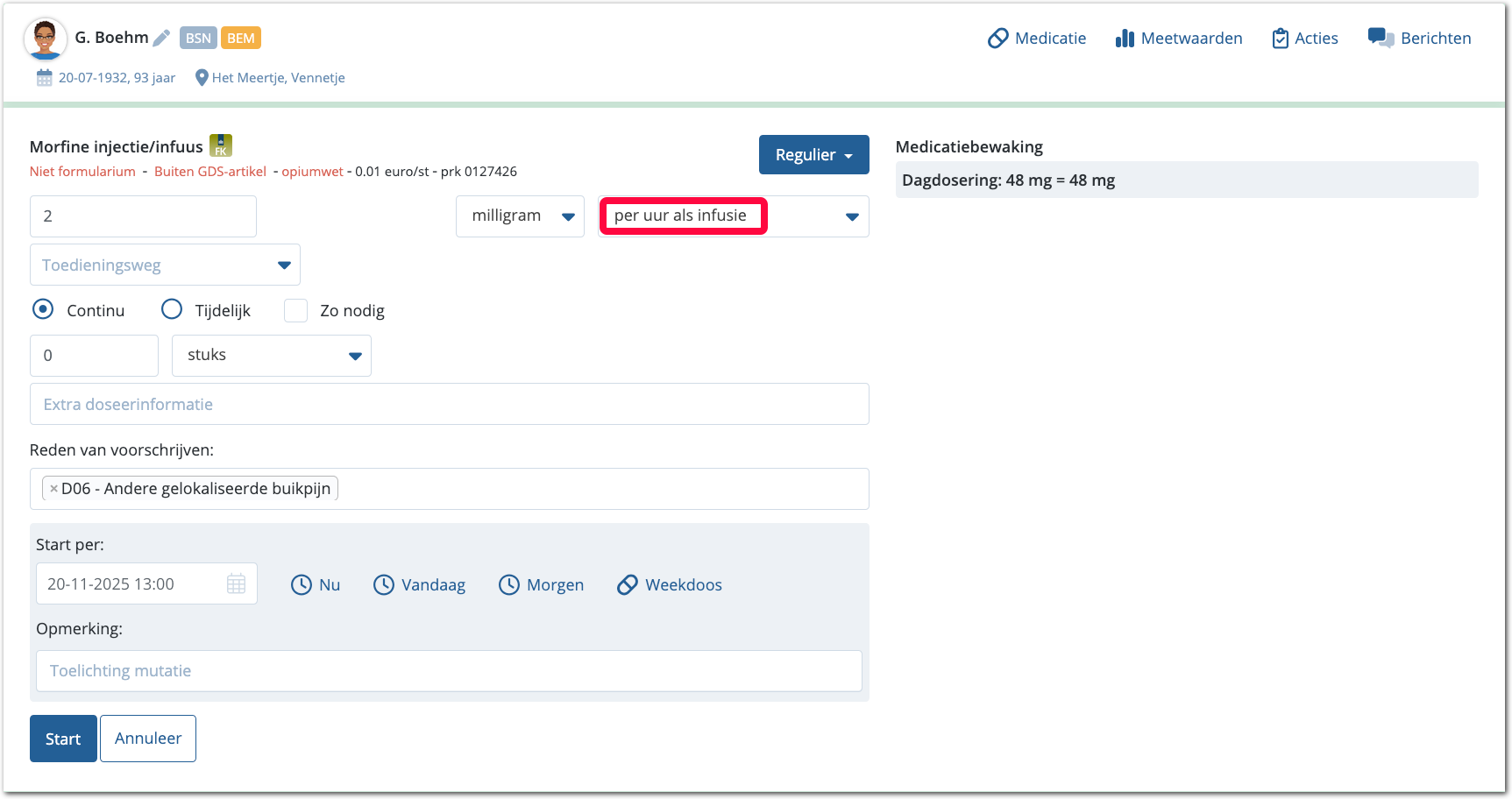Click the patient avatar picture
This screenshot has height=799, width=1512.
tap(45, 39)
